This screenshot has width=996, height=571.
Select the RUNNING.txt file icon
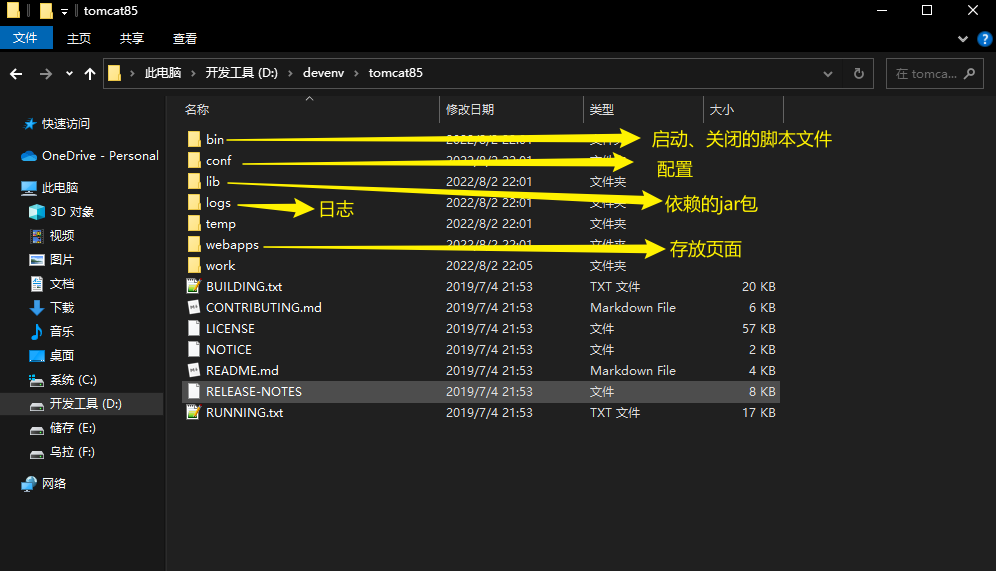pos(194,412)
